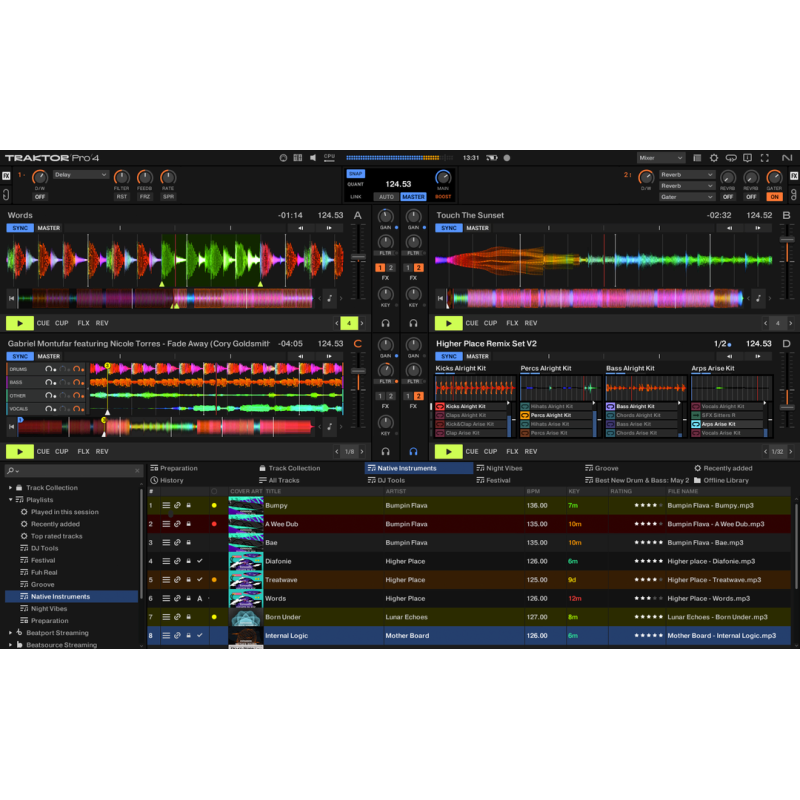The image size is (800, 800).
Task: Adjust Deck A channel volume fader
Action: tap(359, 258)
